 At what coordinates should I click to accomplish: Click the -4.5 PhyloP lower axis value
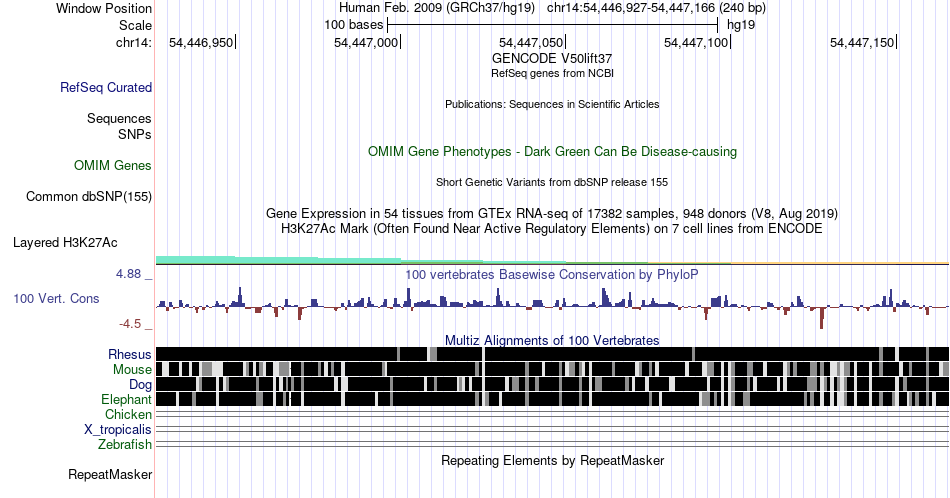click(130, 324)
